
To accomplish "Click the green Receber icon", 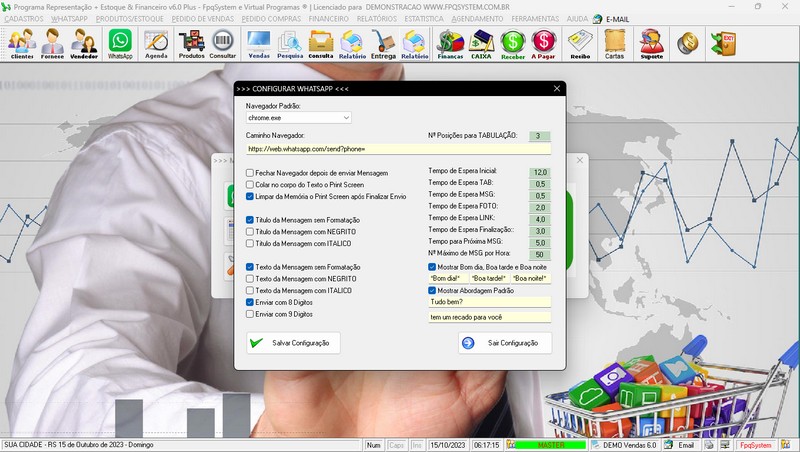I will 513,44.
